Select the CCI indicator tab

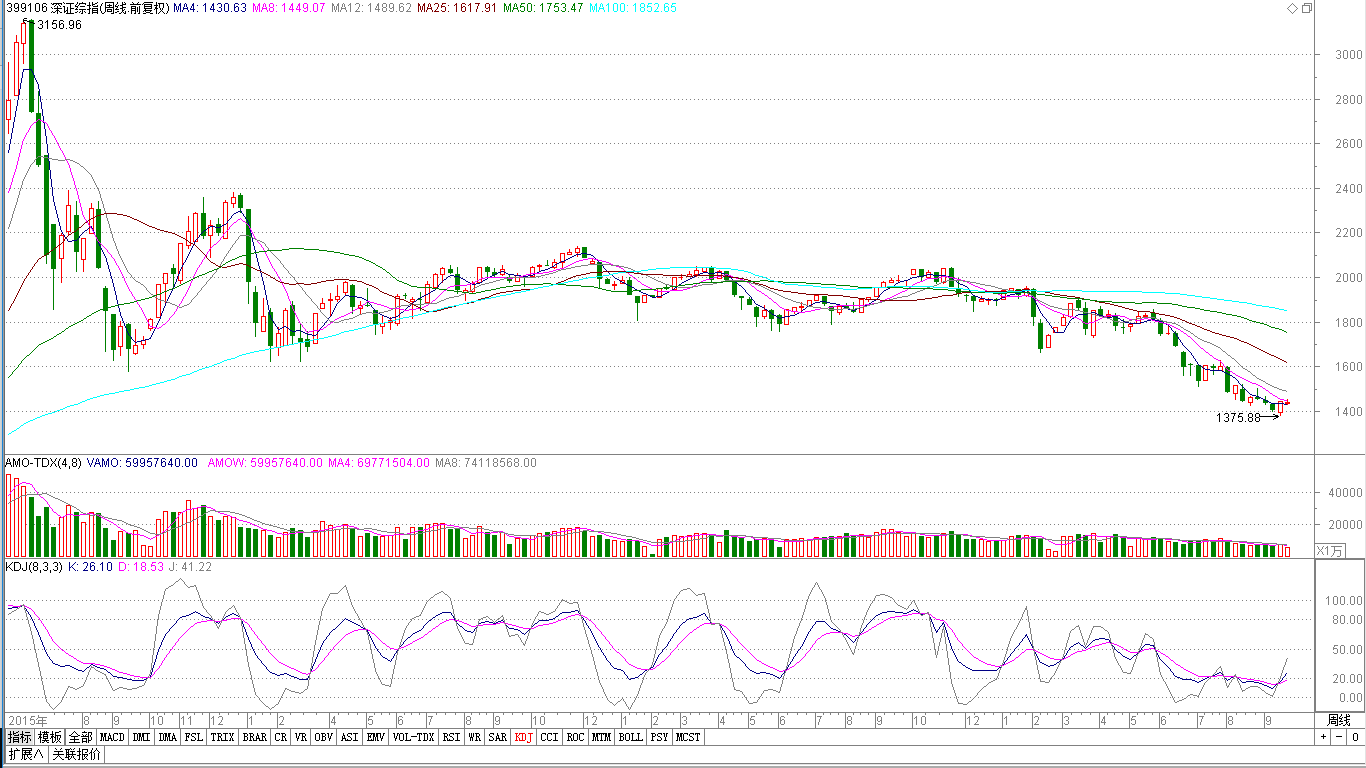click(x=549, y=737)
